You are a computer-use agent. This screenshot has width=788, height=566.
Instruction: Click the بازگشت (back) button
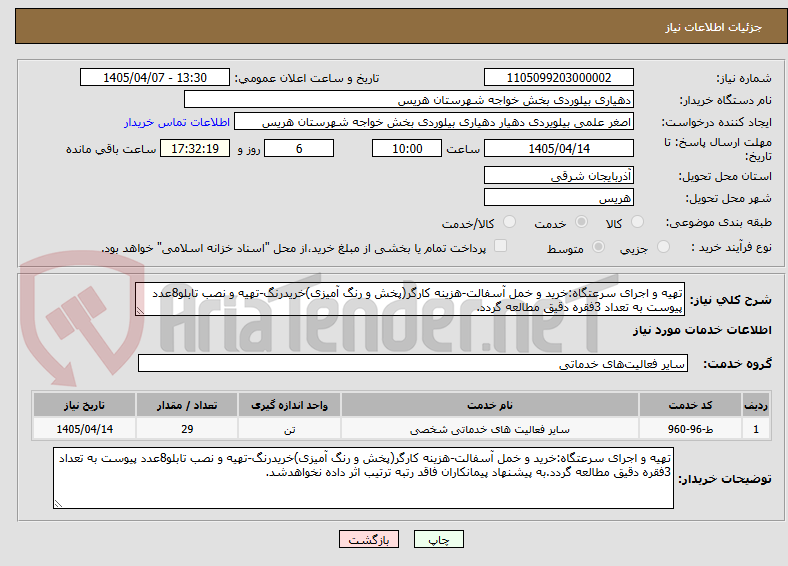[x=369, y=539]
